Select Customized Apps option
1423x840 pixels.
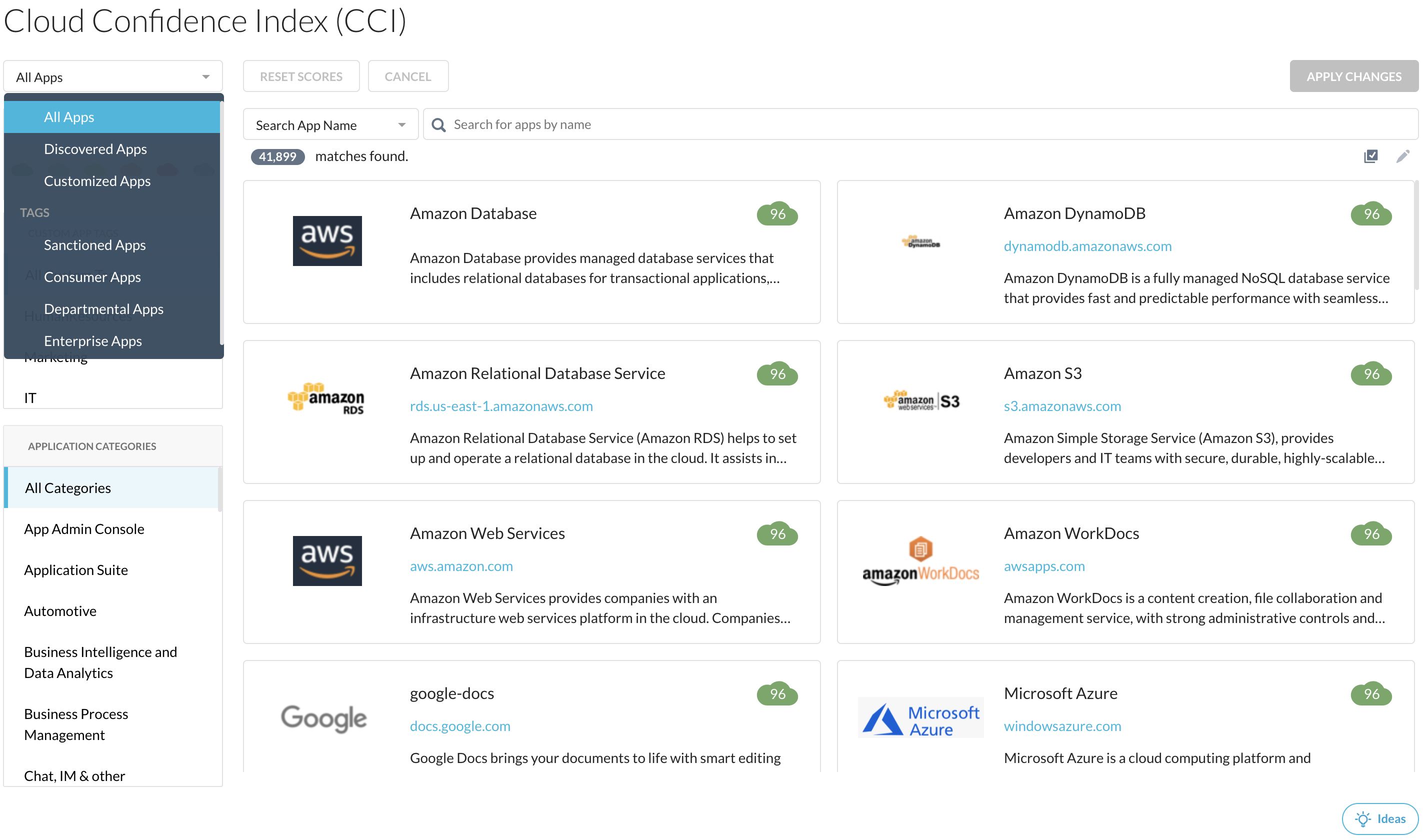[111, 181]
